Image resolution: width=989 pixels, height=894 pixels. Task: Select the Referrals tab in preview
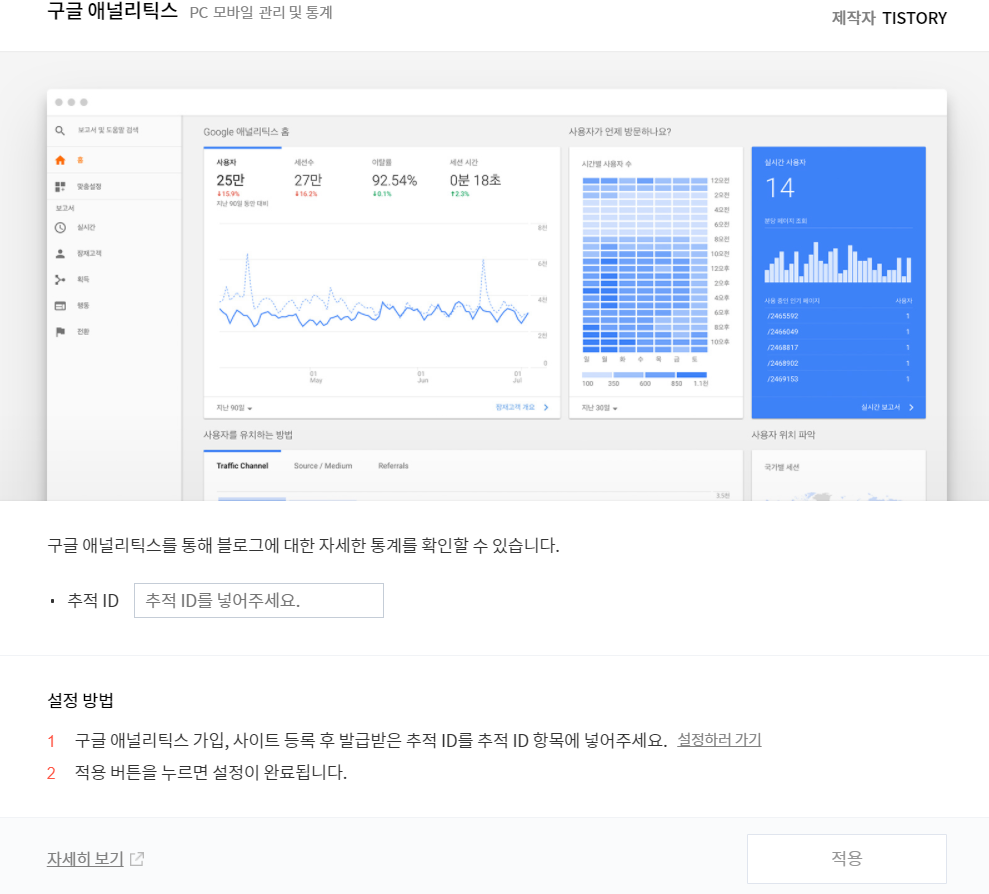point(394,466)
